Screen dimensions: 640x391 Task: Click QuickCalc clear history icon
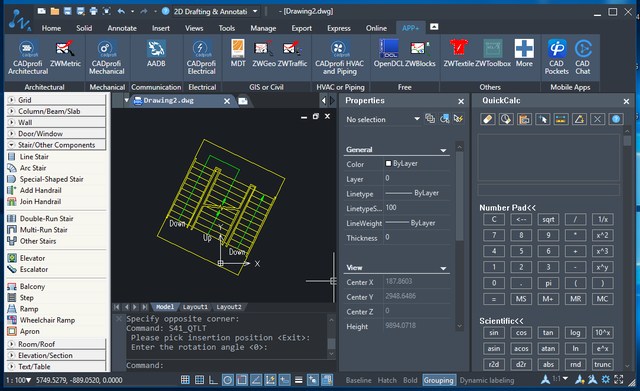coord(506,119)
